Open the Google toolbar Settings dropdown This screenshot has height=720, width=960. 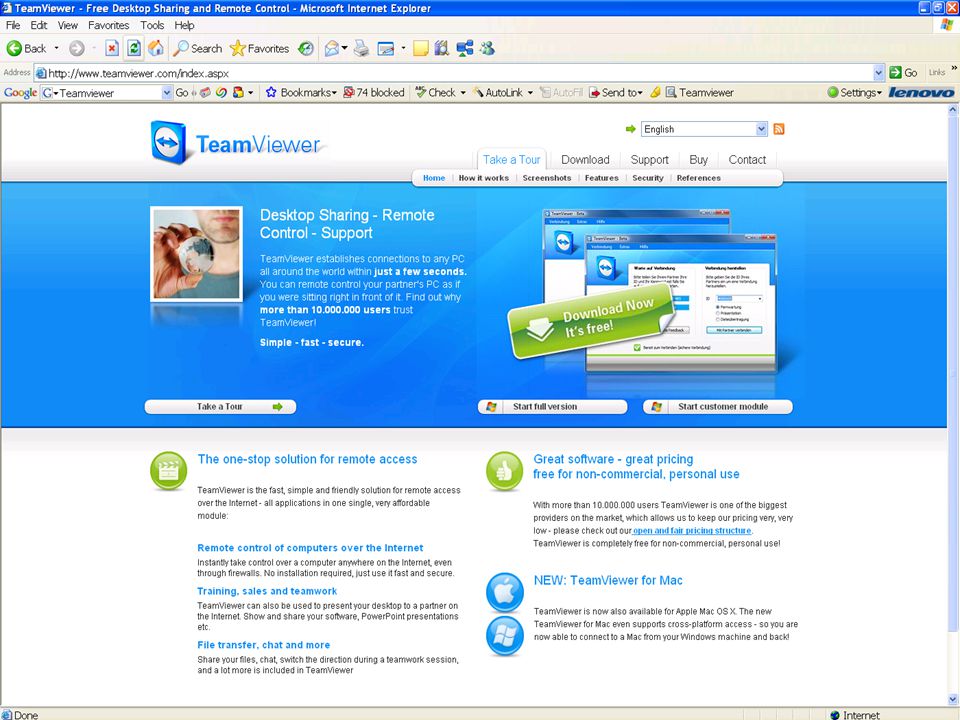tap(855, 92)
